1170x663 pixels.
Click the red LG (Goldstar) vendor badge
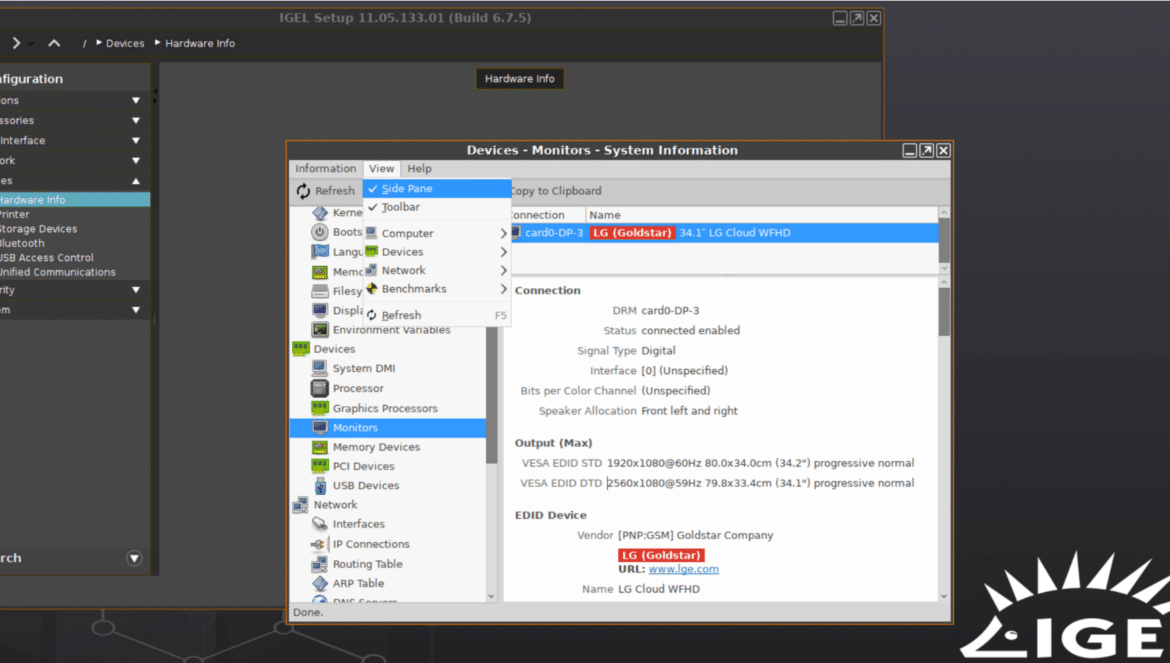(661, 555)
